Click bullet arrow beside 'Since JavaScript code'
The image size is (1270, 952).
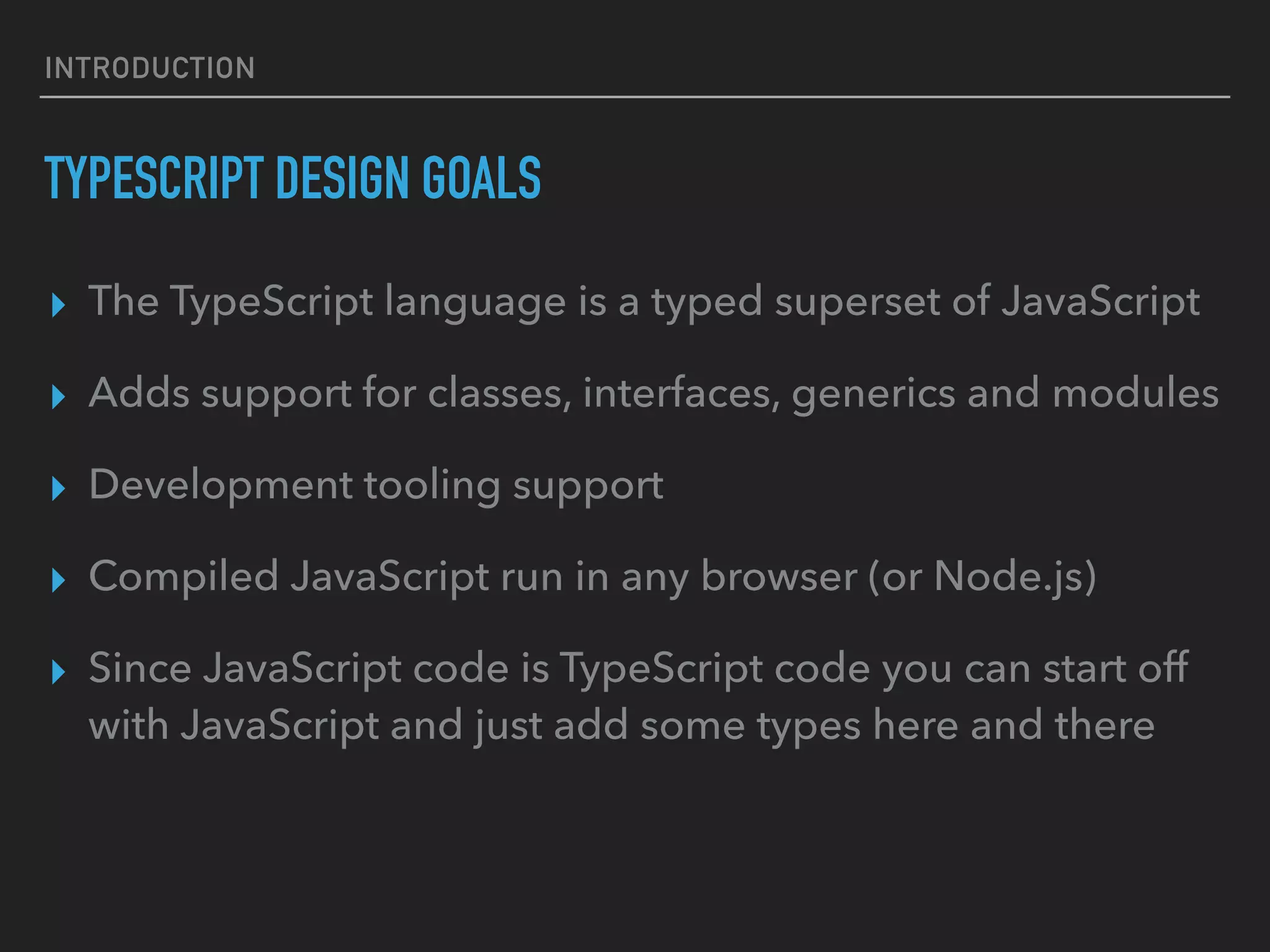pos(59,672)
